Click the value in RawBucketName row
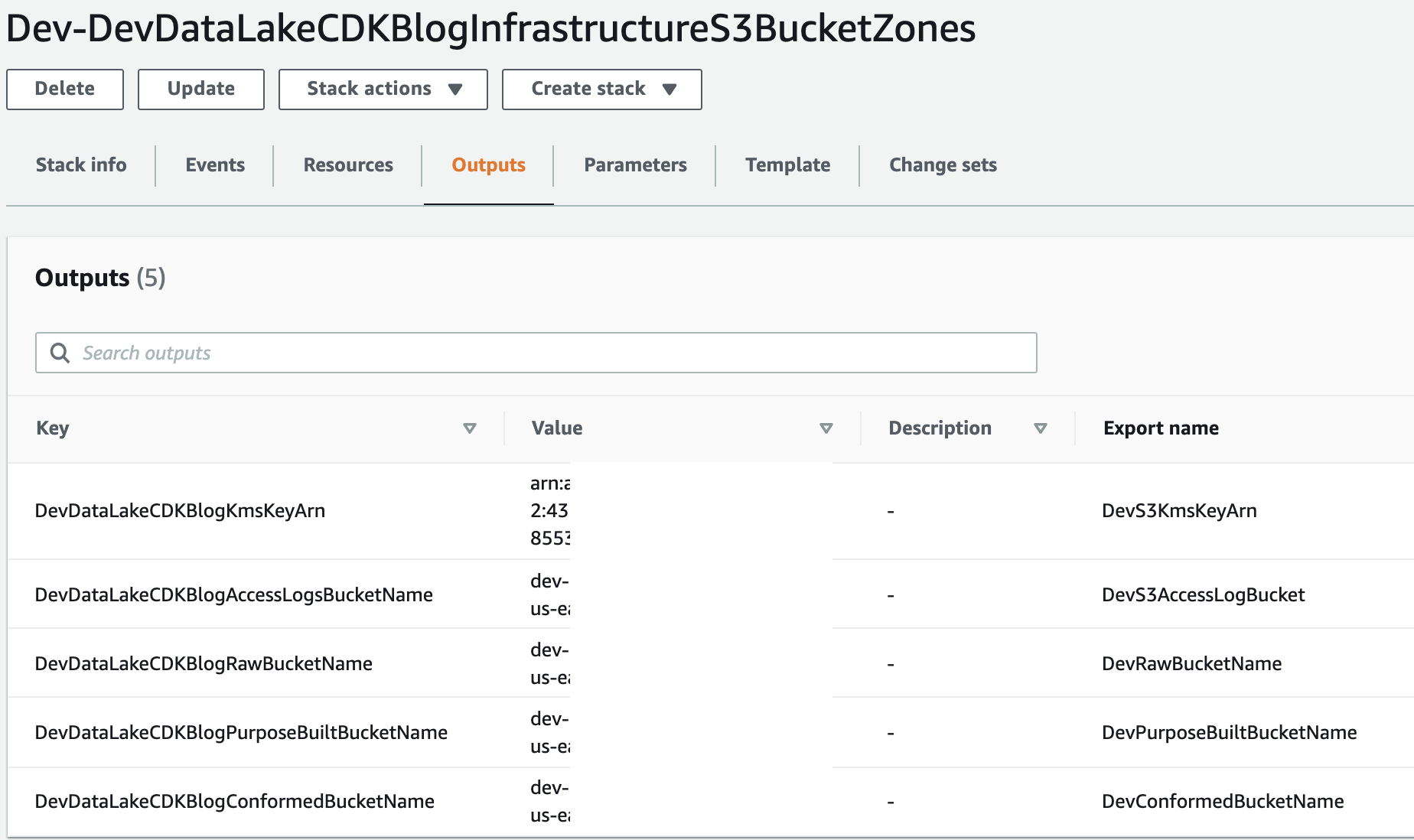Viewport: 1414px width, 840px height. pos(550,664)
